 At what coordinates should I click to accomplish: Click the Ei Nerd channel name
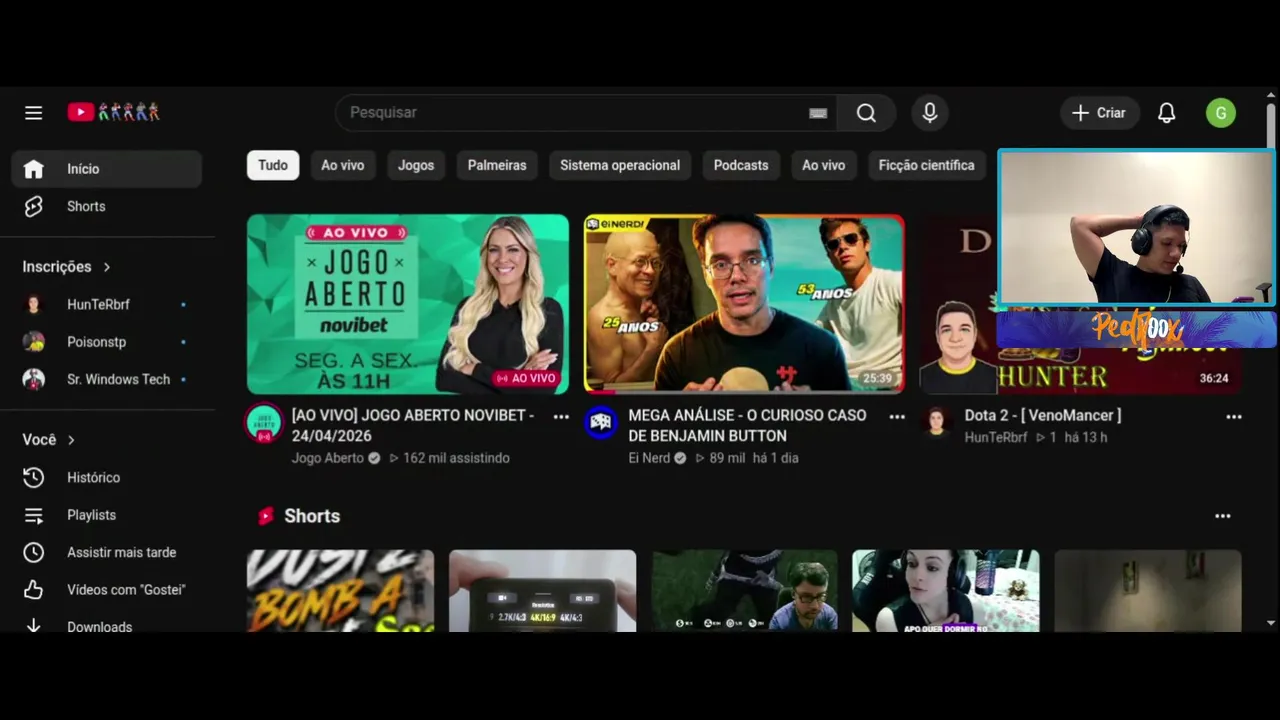(x=649, y=458)
